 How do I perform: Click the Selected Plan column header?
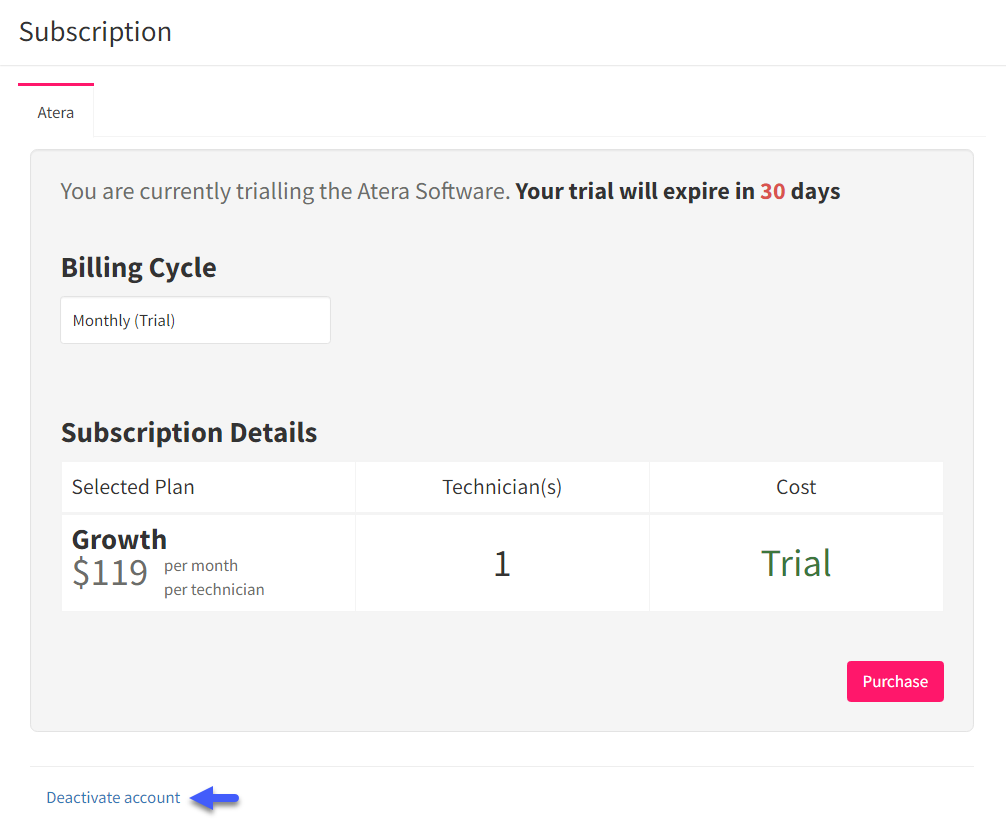[x=133, y=487]
